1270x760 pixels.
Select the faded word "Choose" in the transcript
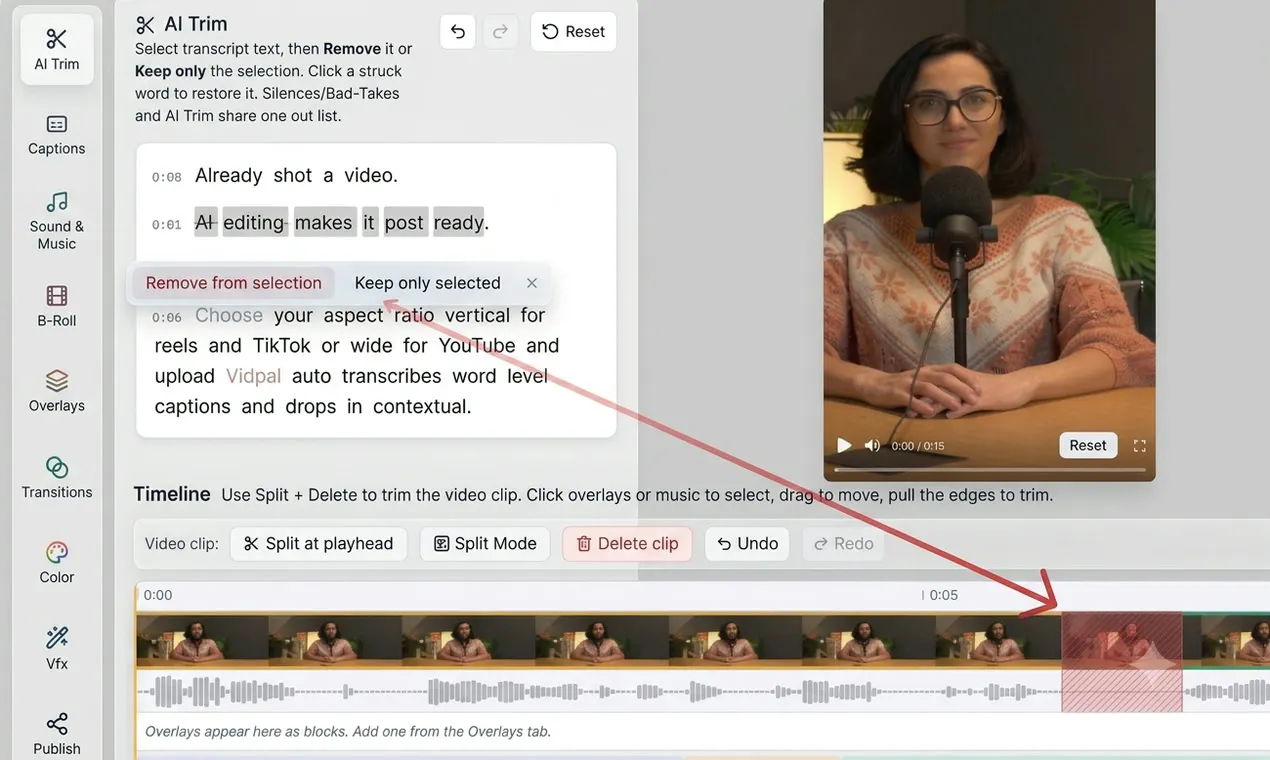pyautogui.click(x=229, y=315)
